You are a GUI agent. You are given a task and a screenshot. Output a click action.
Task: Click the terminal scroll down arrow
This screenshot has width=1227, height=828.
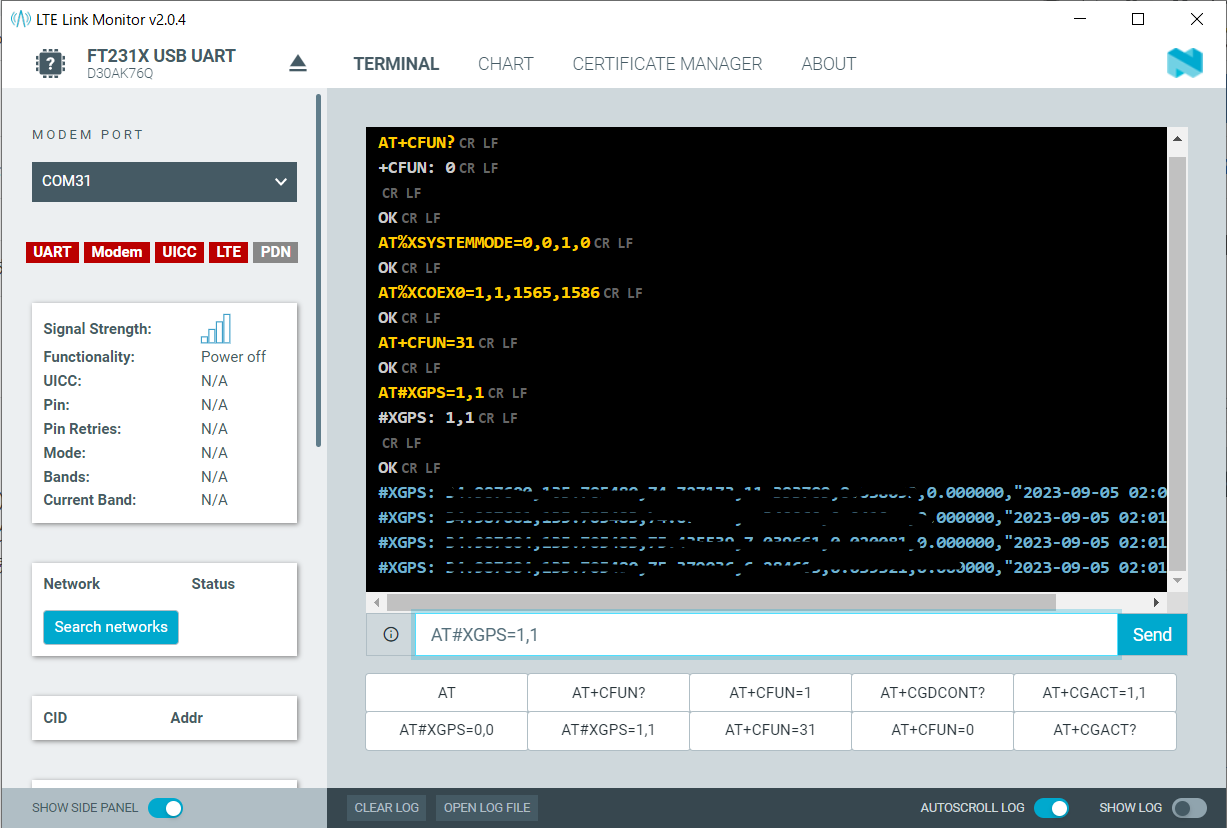click(1177, 581)
